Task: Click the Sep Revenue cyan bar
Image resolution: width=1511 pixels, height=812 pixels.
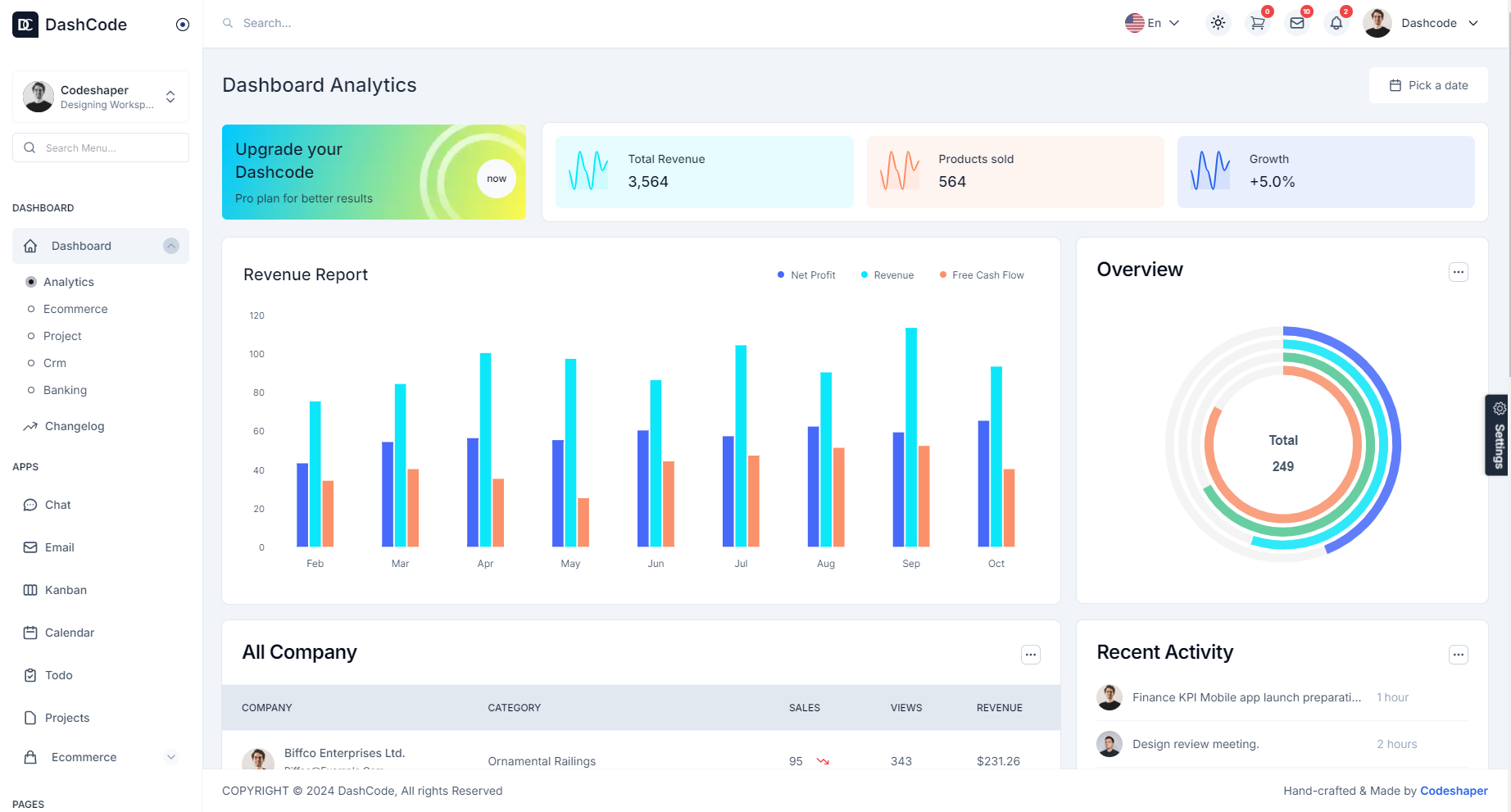Action: point(911,438)
